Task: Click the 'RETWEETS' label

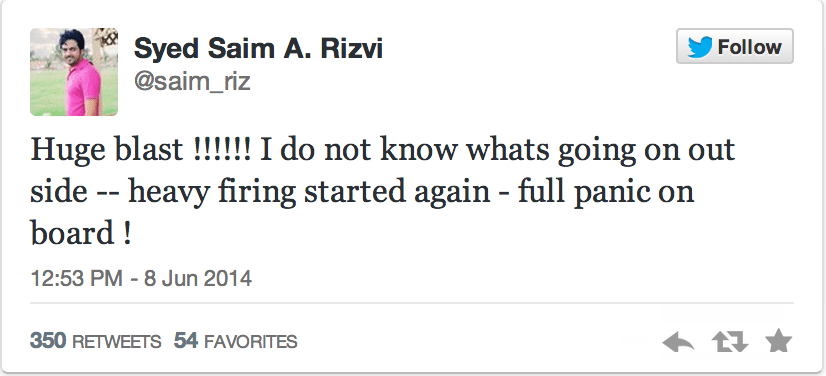Action: click(116, 342)
